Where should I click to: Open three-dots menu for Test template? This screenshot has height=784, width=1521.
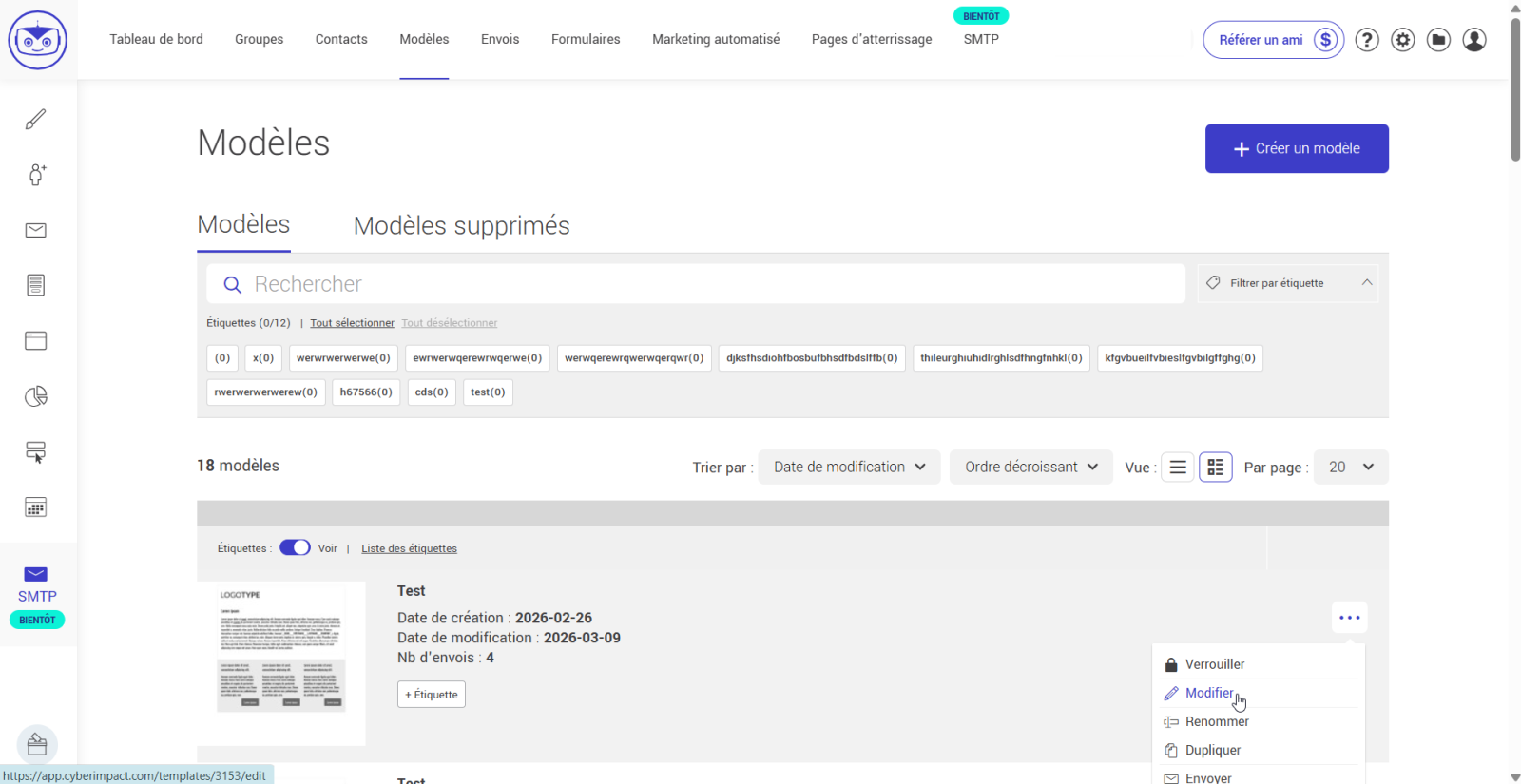(1349, 618)
